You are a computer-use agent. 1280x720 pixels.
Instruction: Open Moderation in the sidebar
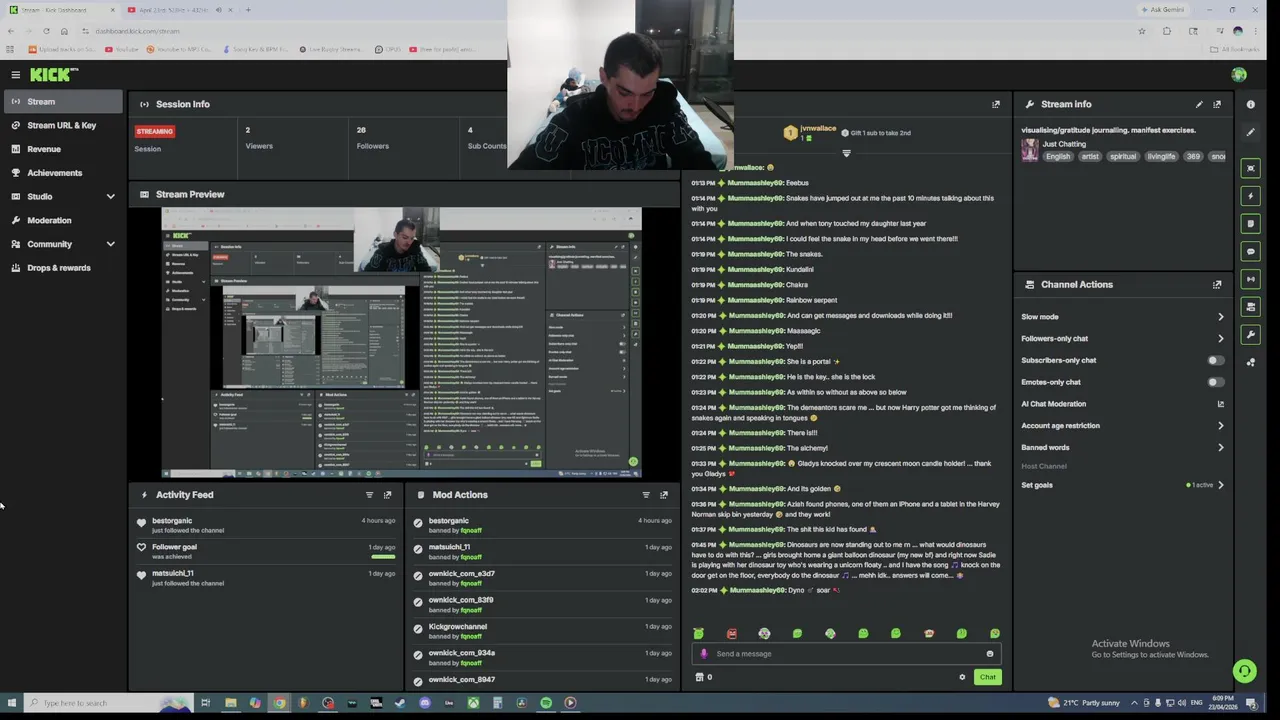click(x=62, y=220)
